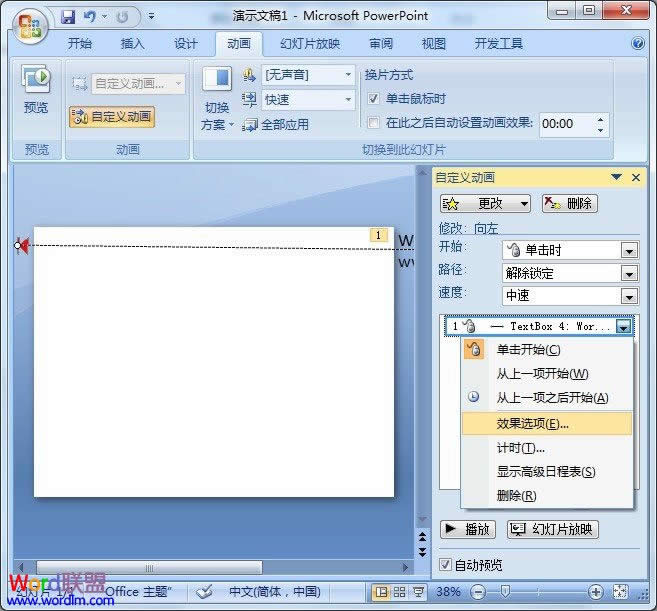Toggle the On Mouse Click checkbox
This screenshot has width=657, height=611.
(x=373, y=99)
